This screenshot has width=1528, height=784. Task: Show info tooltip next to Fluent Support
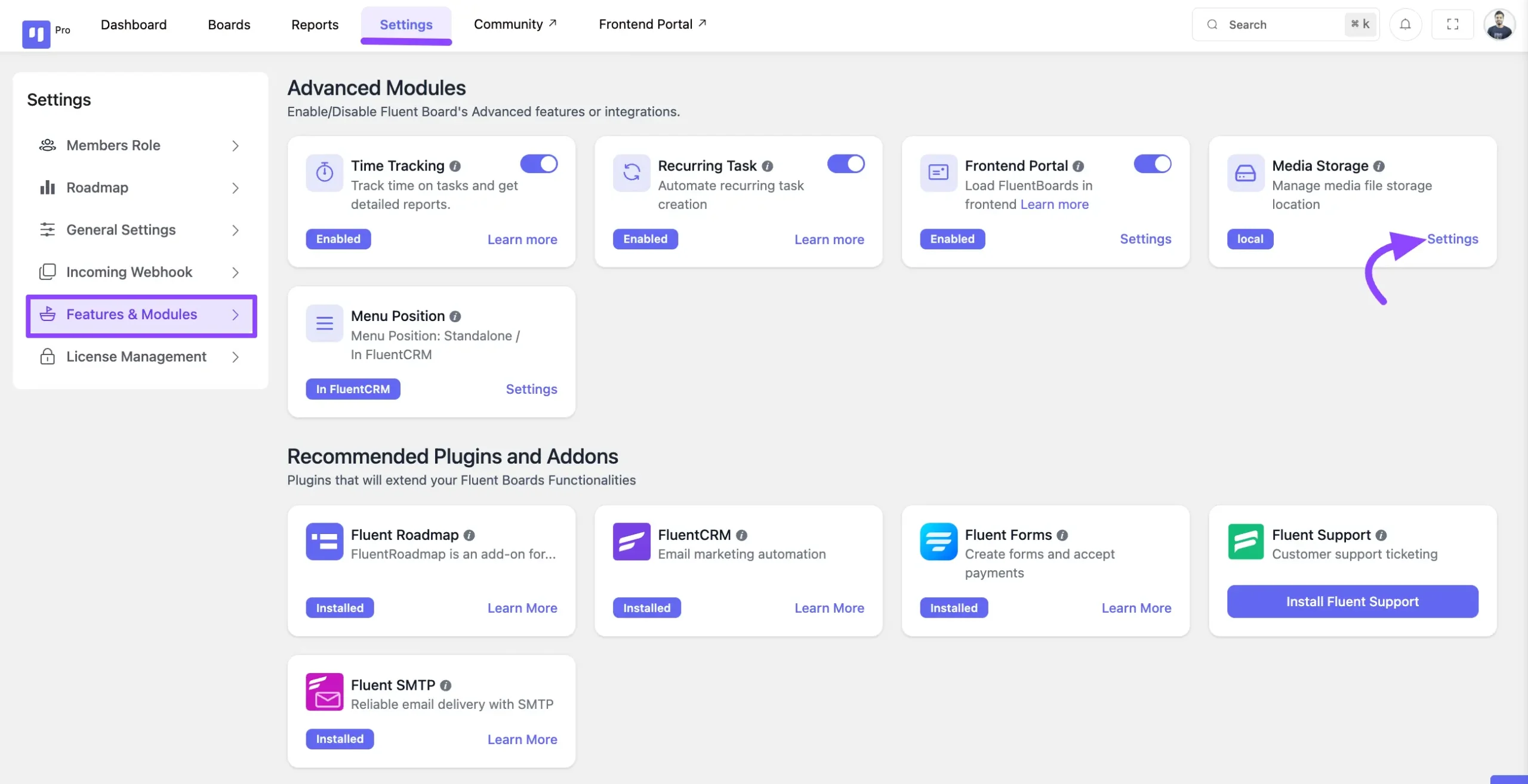pos(1381,535)
